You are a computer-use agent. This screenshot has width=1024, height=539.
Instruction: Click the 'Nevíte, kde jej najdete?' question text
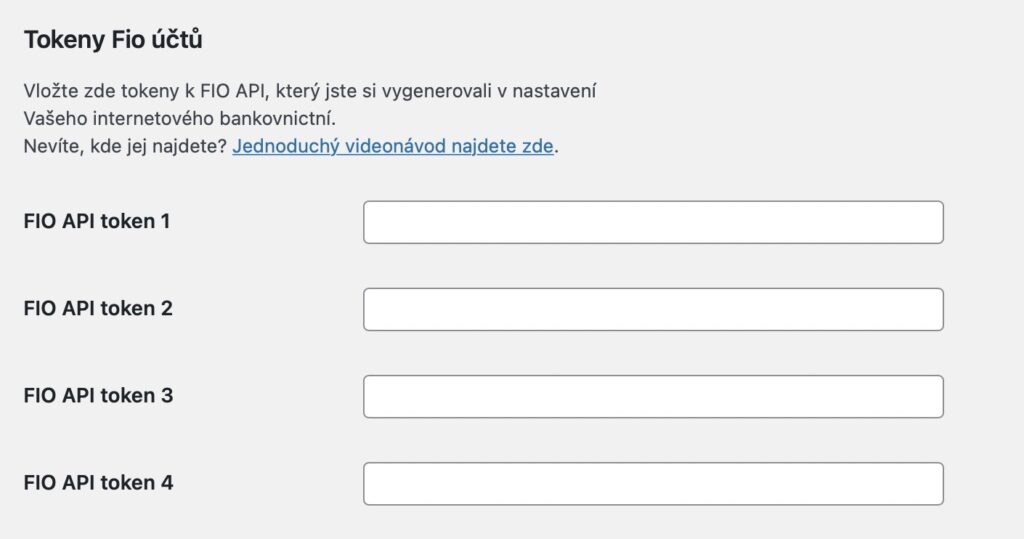click(x=125, y=146)
